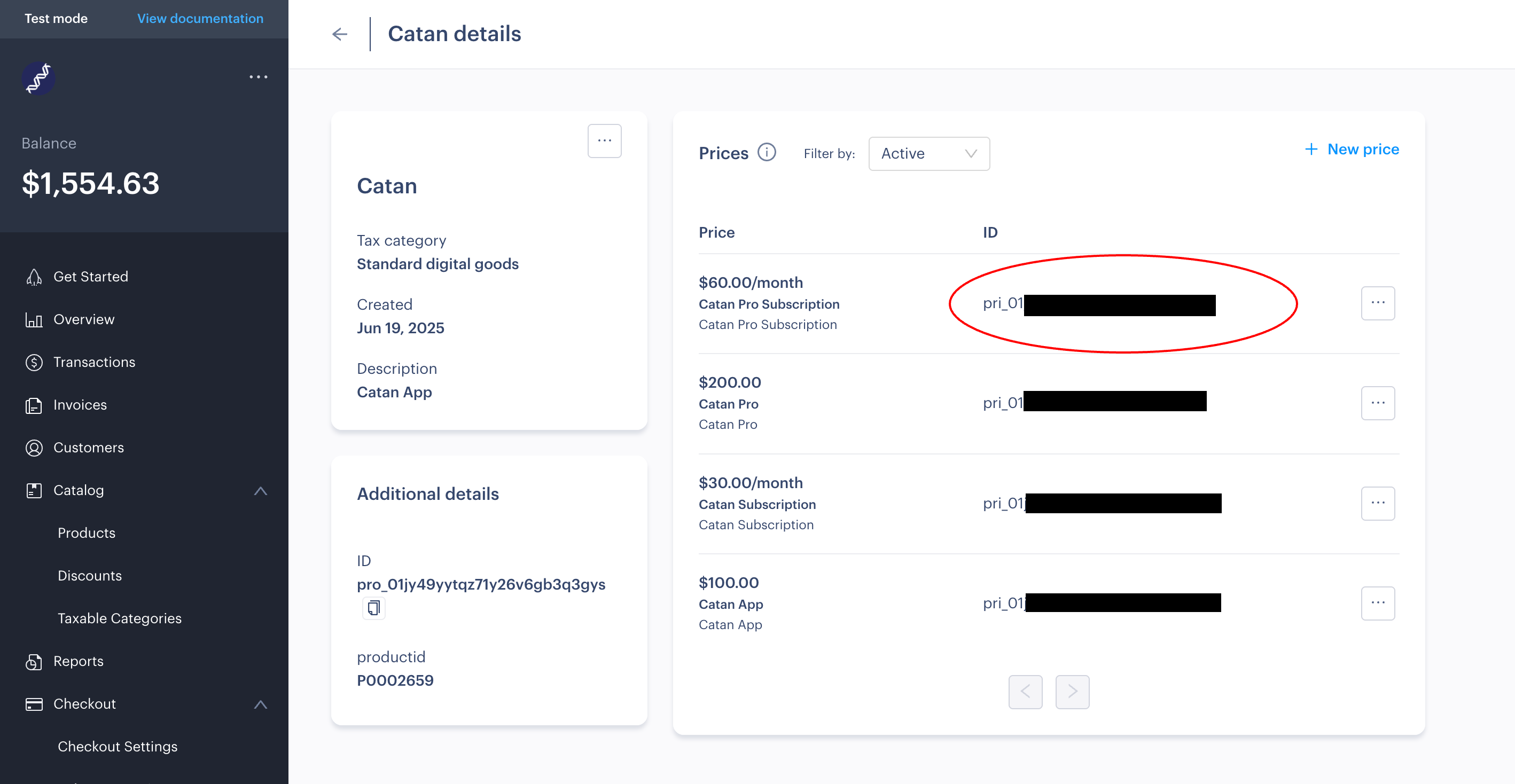Click the Prices info icon
Viewport: 1515px width, 784px height.
(767, 152)
